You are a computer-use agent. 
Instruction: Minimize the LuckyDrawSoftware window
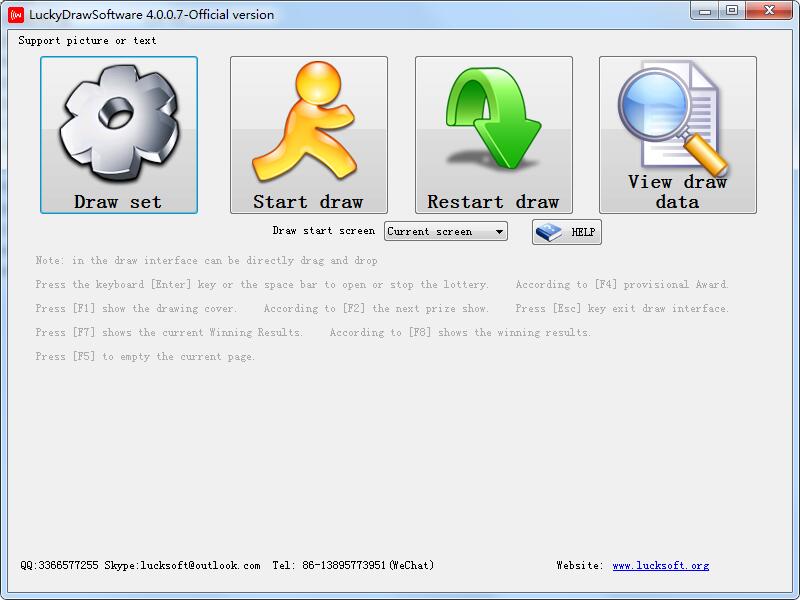tap(705, 11)
